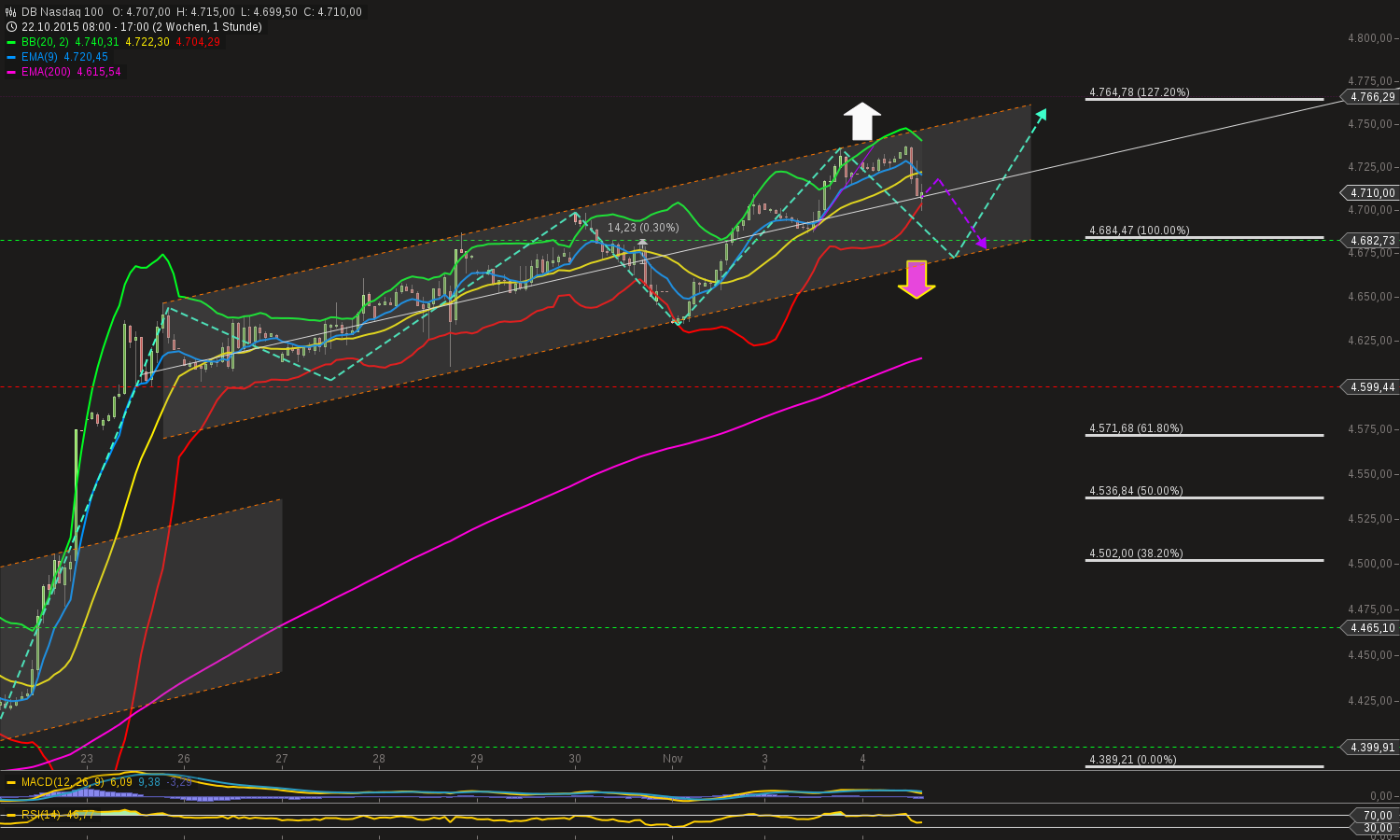Click the DB Nasdaq 100 title text

63,12
